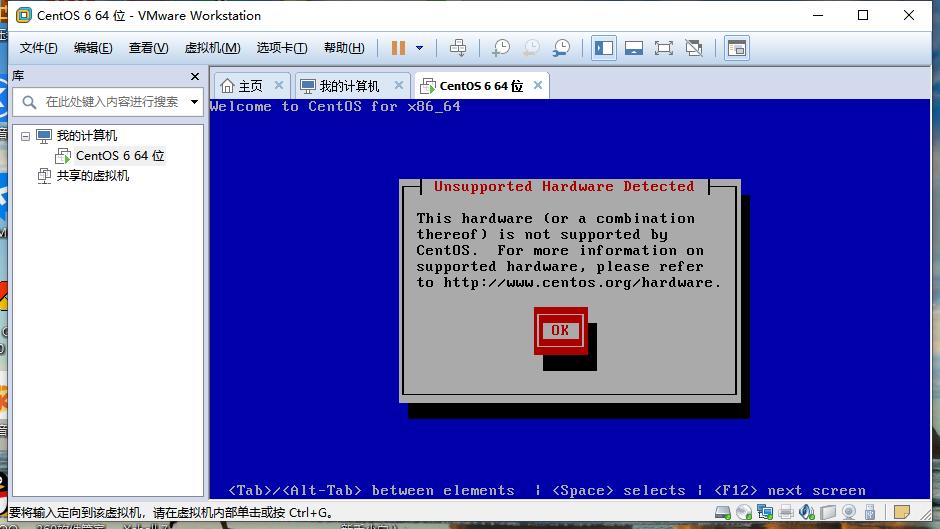The height and width of the screenshot is (529, 940).
Task: Minimize the VMware Workstation window
Action: [x=818, y=16]
